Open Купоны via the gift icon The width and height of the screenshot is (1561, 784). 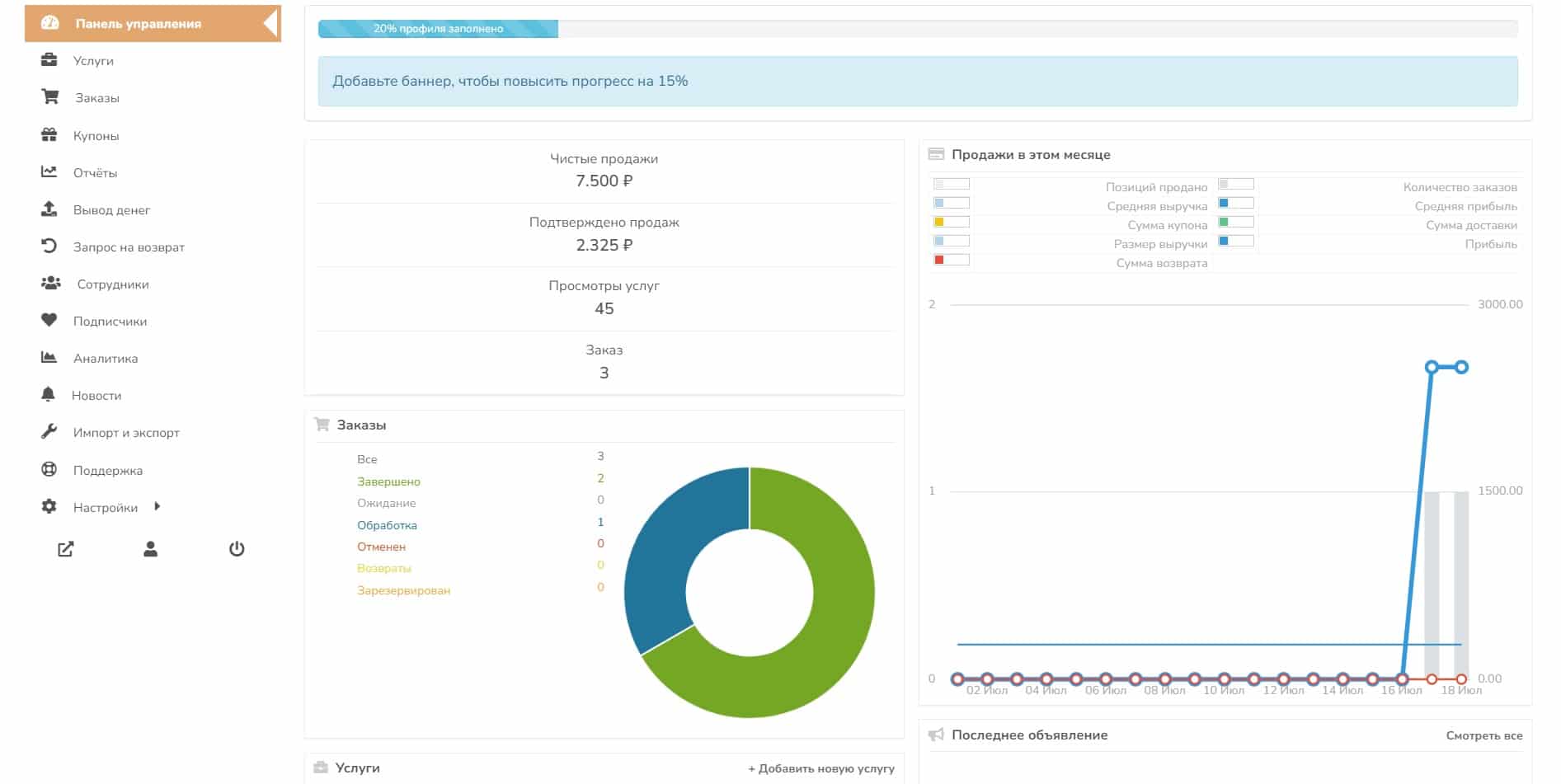click(49, 135)
